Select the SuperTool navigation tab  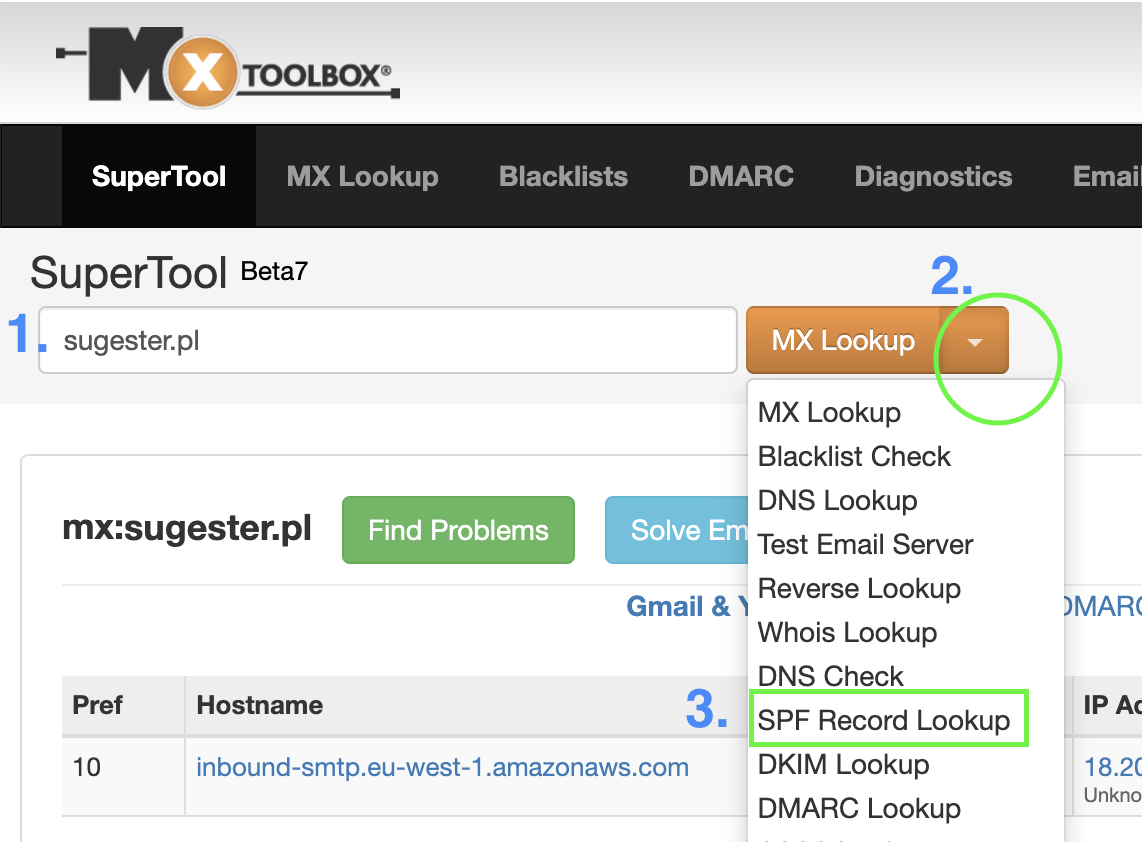(158, 176)
